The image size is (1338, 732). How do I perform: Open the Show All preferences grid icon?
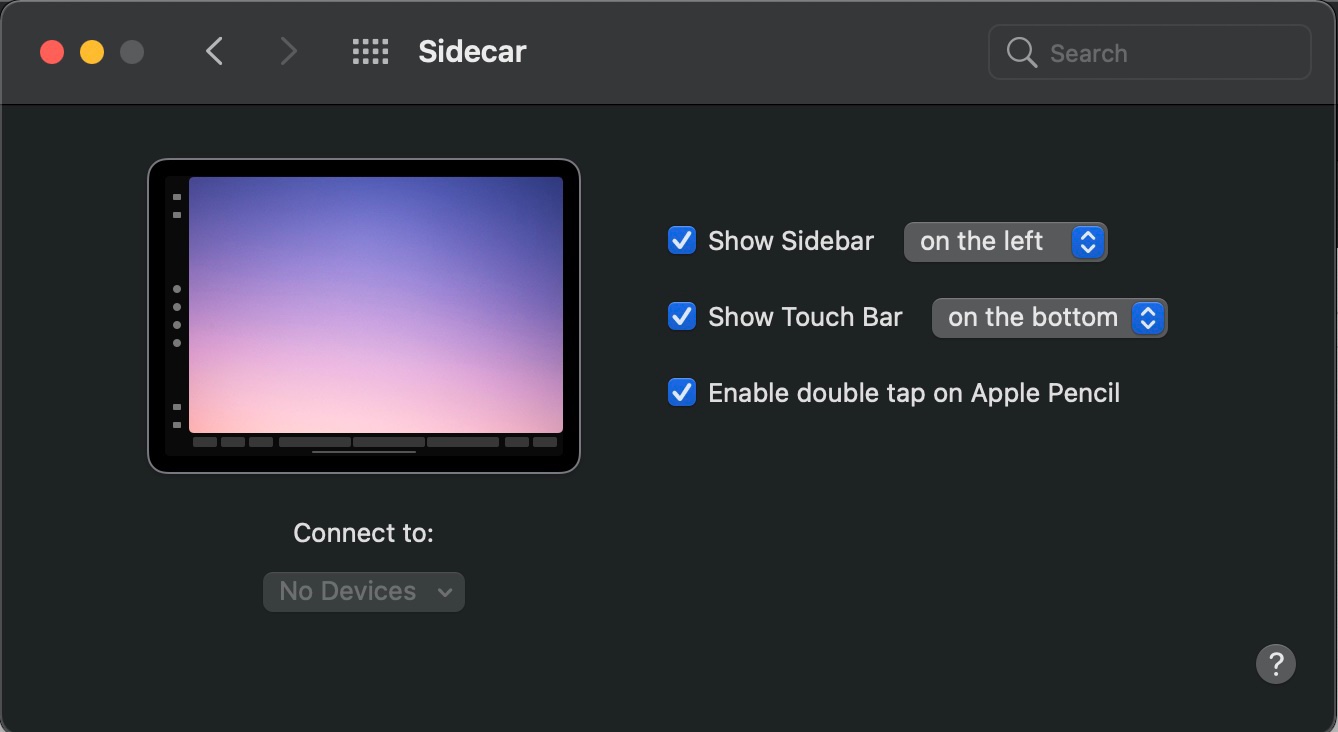click(370, 51)
